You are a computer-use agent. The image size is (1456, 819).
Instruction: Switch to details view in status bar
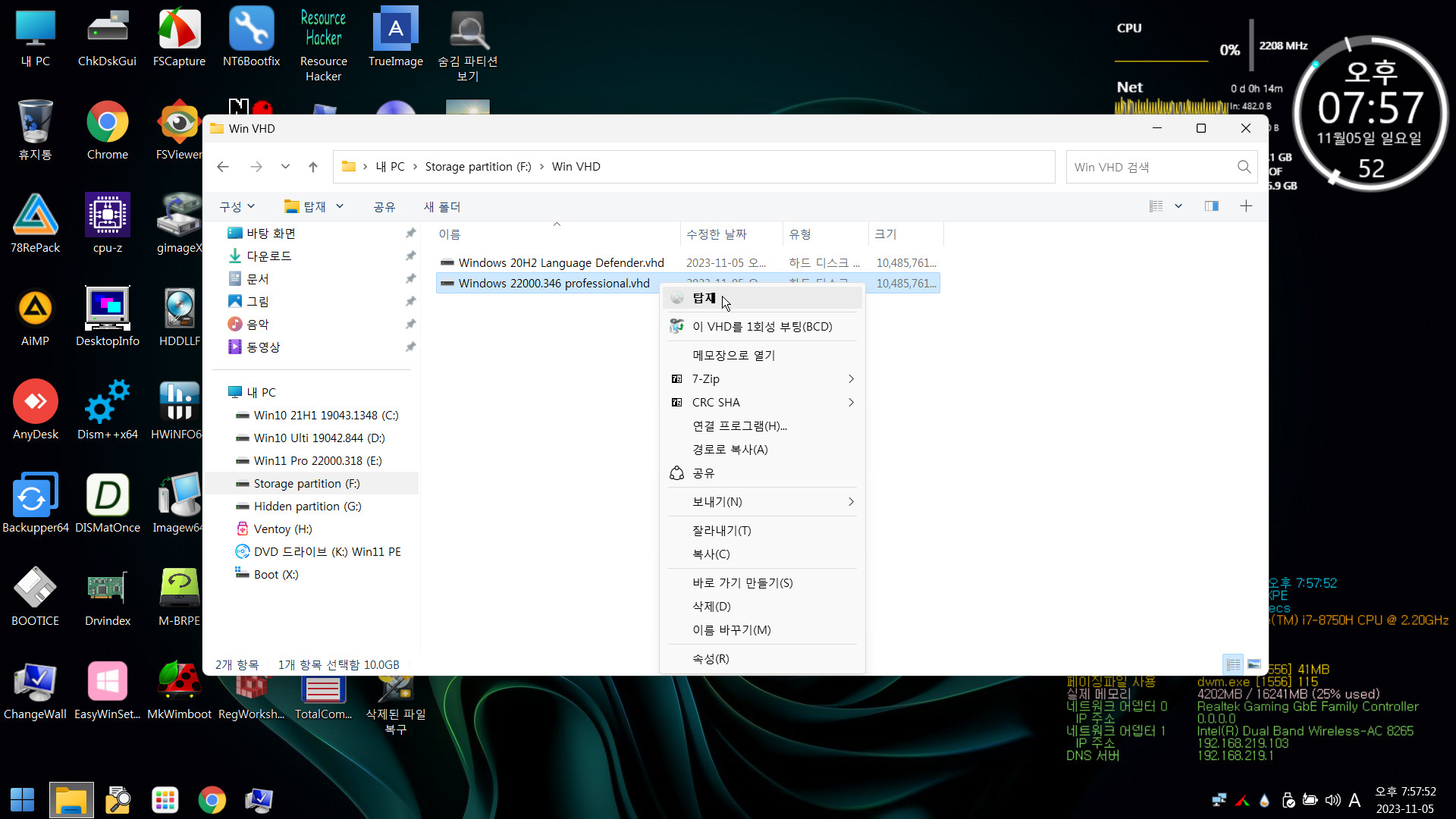[1234, 664]
